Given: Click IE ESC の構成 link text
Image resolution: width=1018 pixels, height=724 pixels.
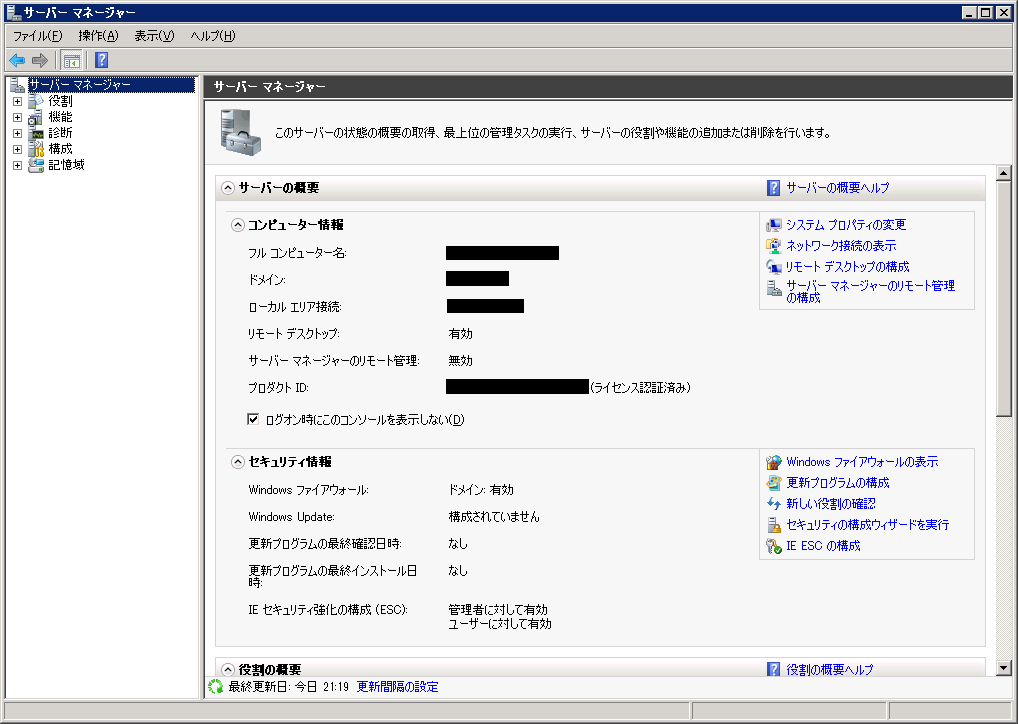Looking at the screenshot, I should click(x=823, y=545).
